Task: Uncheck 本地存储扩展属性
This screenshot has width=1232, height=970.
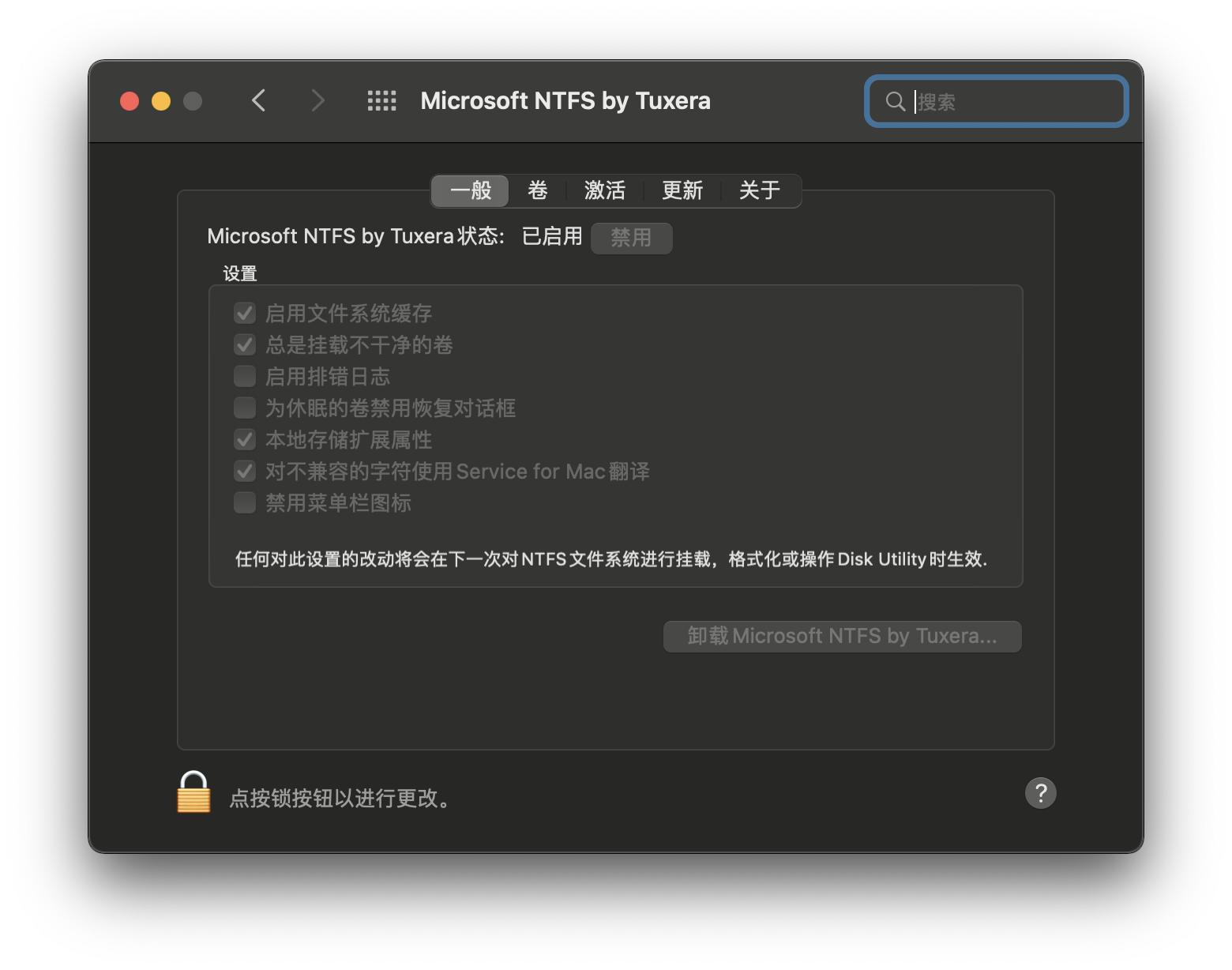Action: [245, 439]
